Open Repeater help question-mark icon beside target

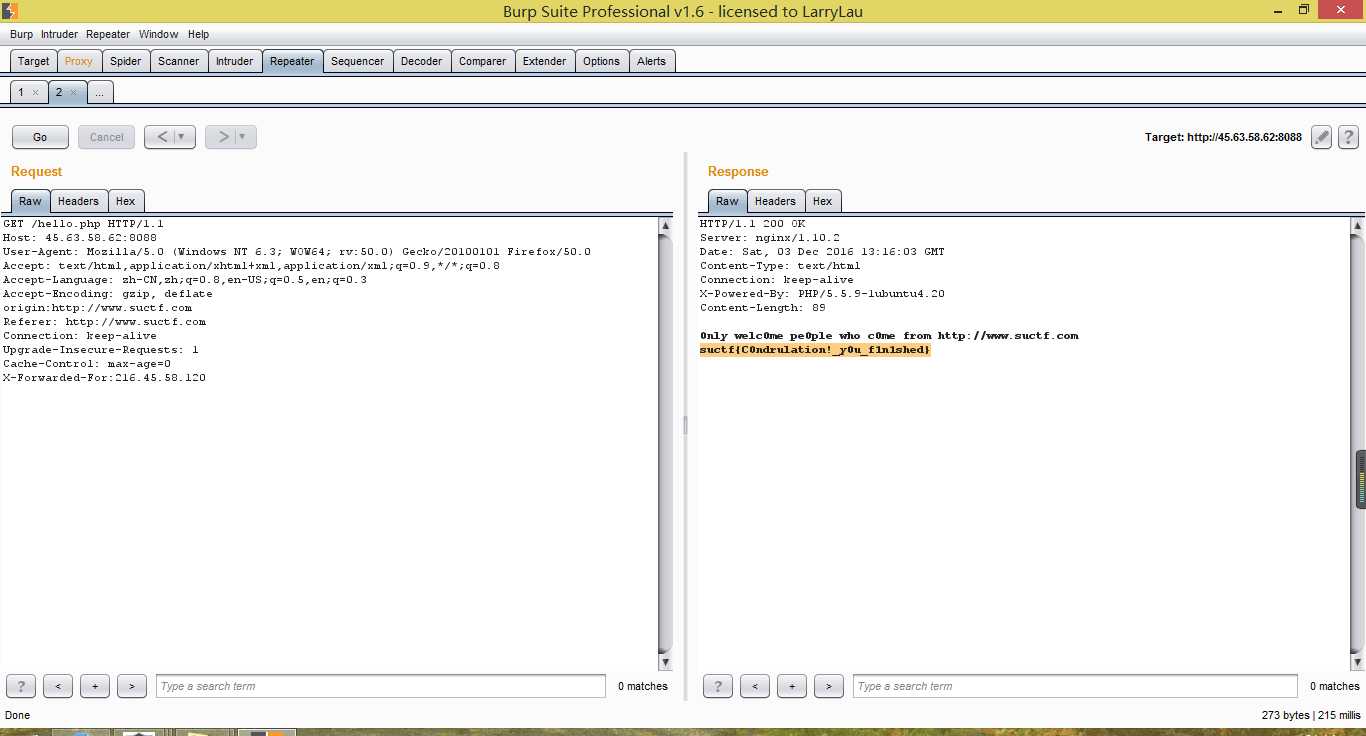pos(1348,137)
